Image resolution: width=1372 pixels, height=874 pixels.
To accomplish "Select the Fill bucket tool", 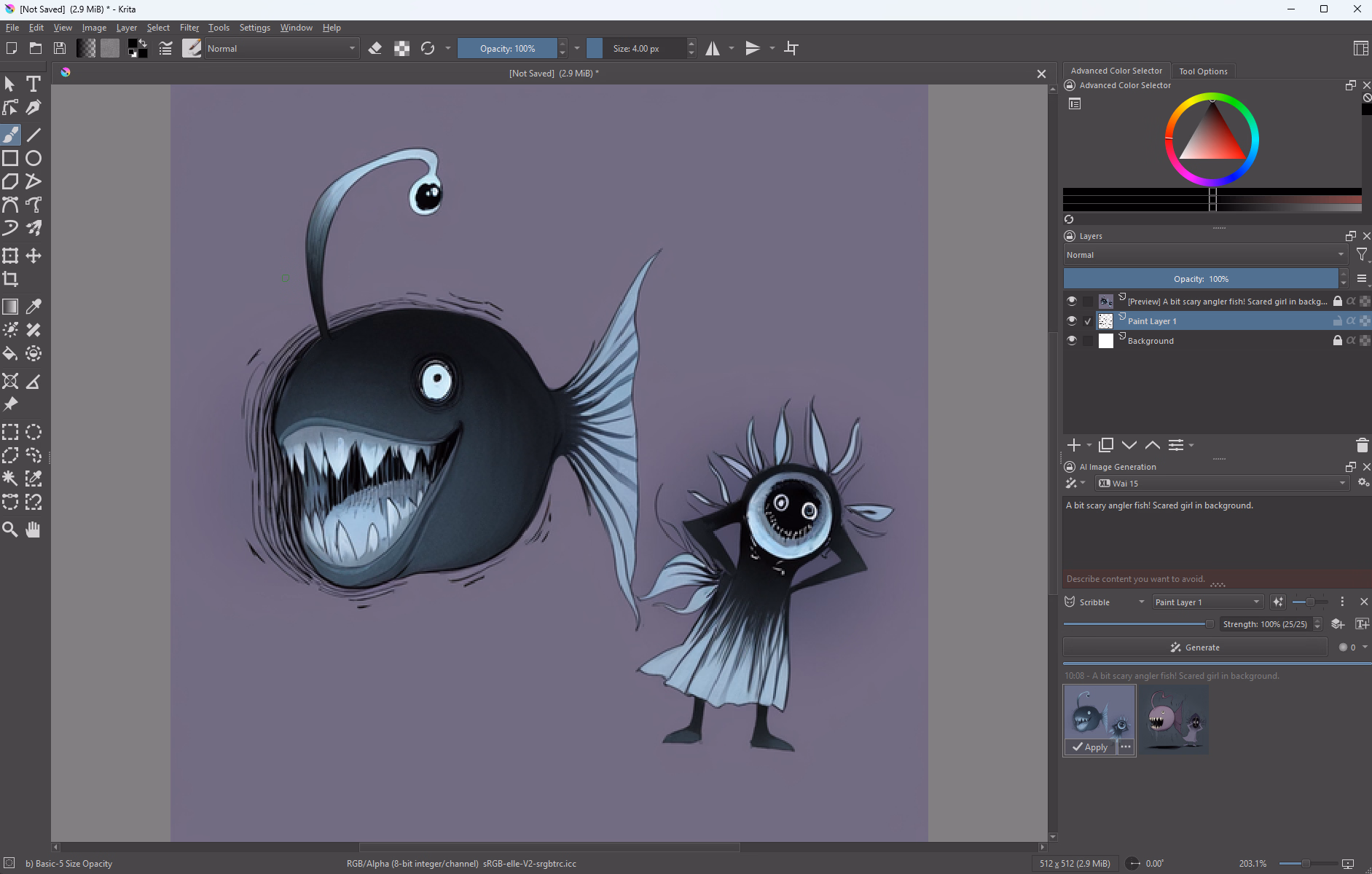I will tap(10, 354).
